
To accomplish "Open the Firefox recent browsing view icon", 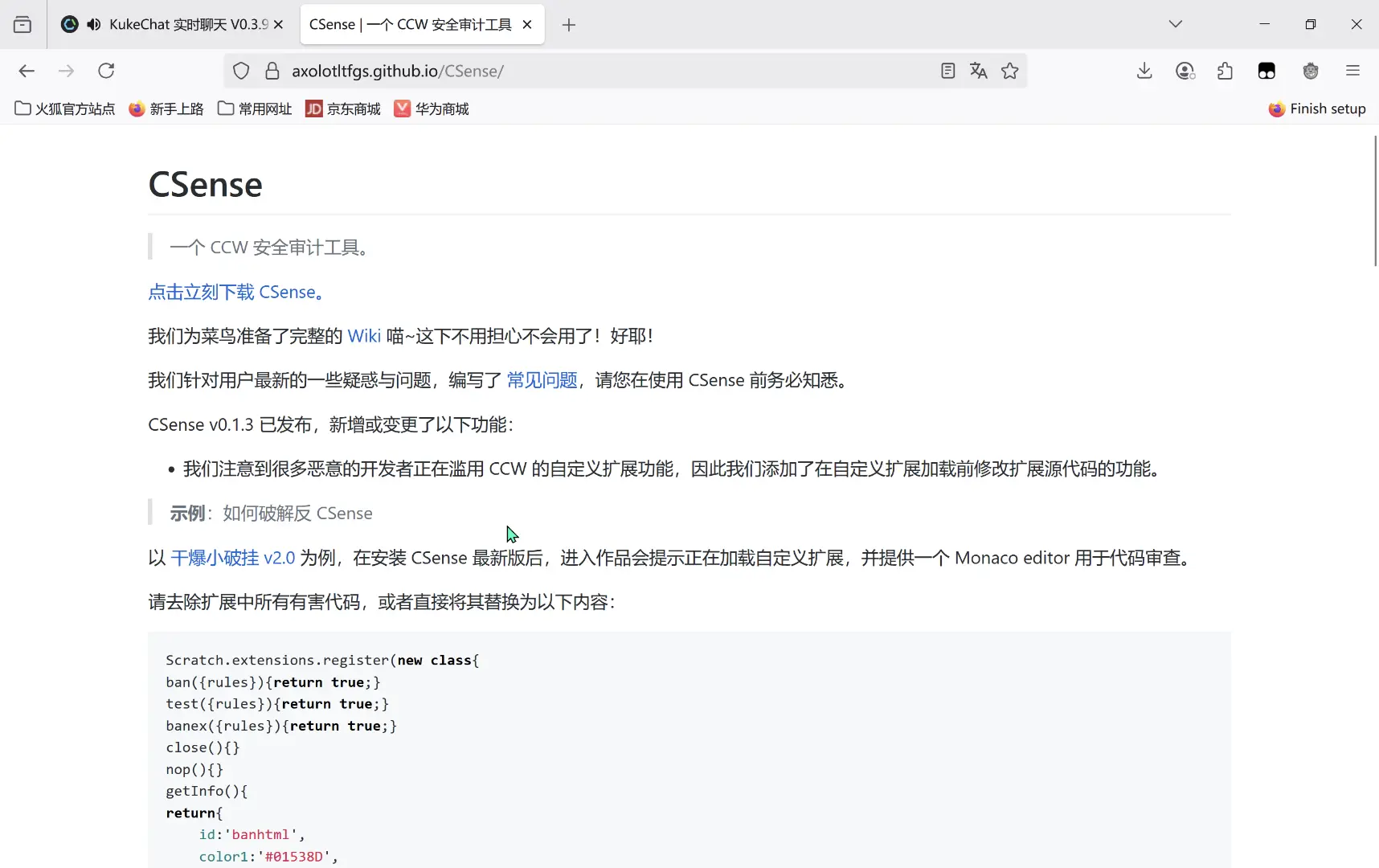I will 23,24.
